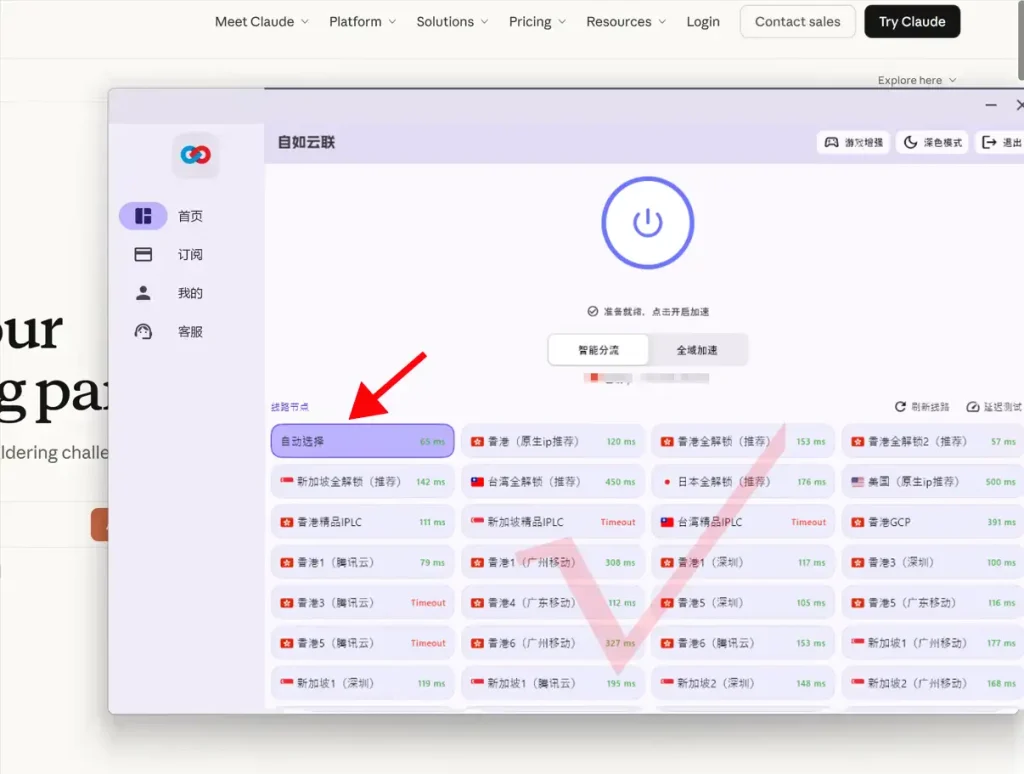The width and height of the screenshot is (1024, 774).
Task: Select the 自动选择 auto-select node
Action: pyautogui.click(x=362, y=440)
